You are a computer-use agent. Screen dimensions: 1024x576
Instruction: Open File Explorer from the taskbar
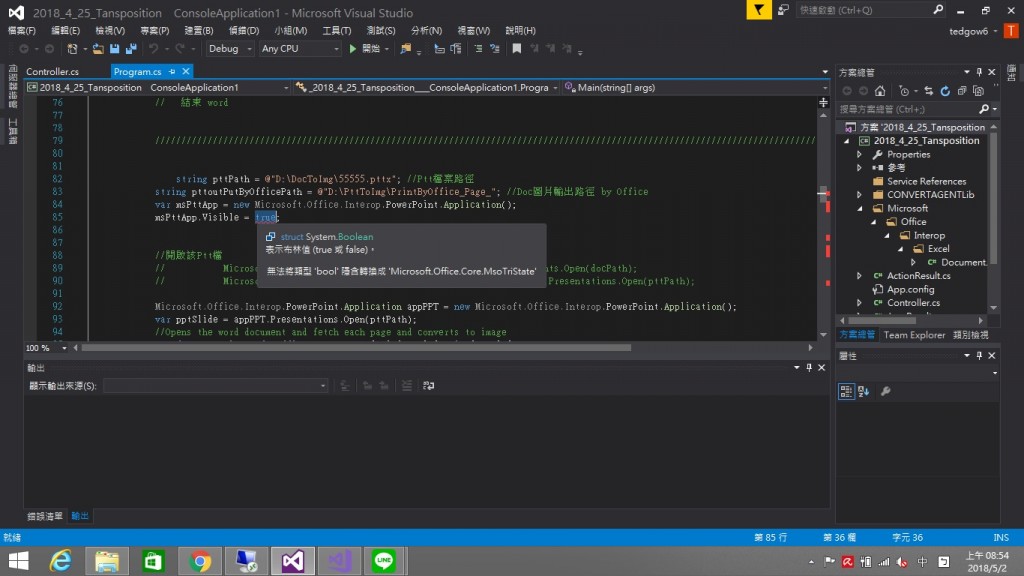107,561
